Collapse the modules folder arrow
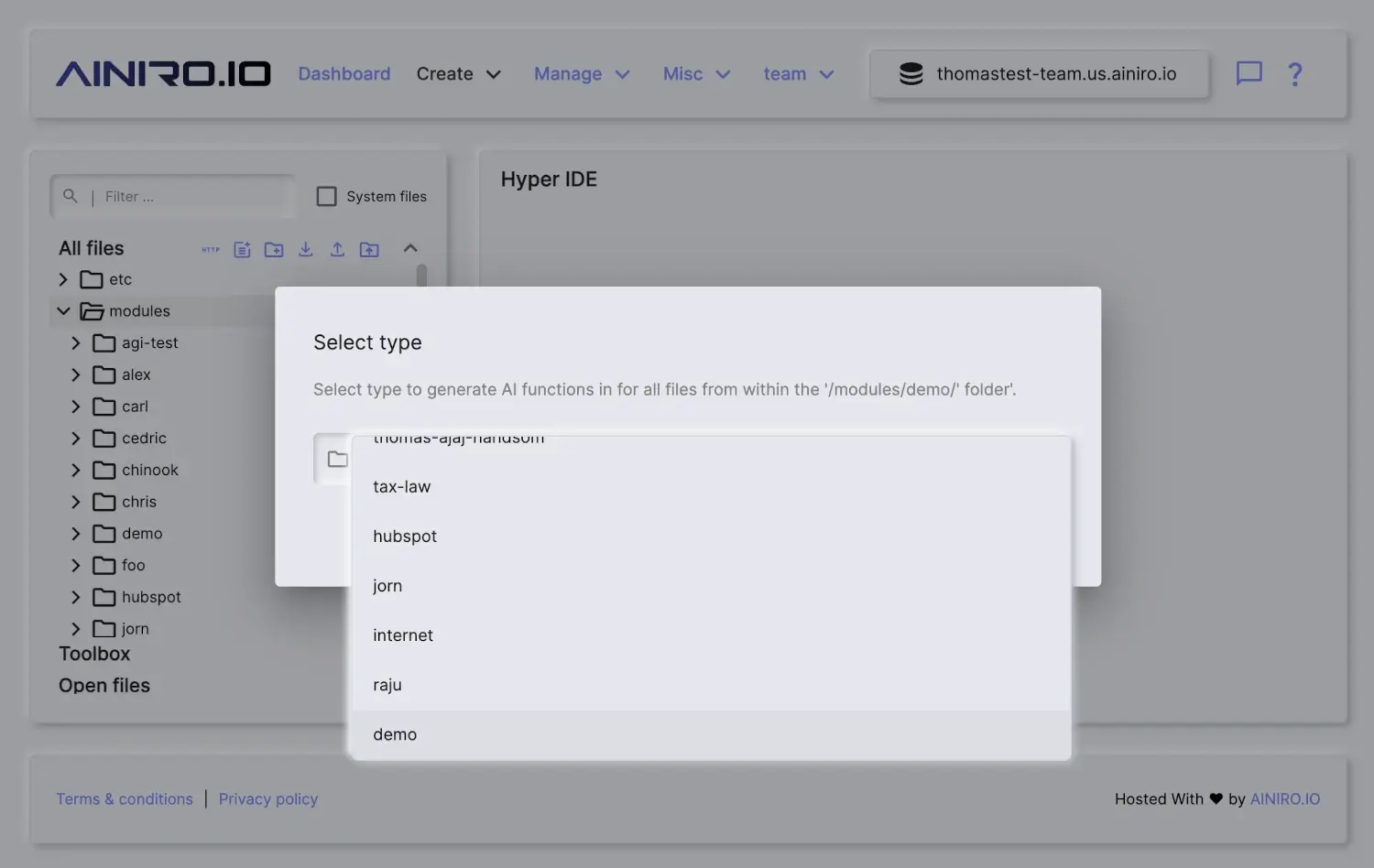This screenshot has height=868, width=1374. (63, 311)
